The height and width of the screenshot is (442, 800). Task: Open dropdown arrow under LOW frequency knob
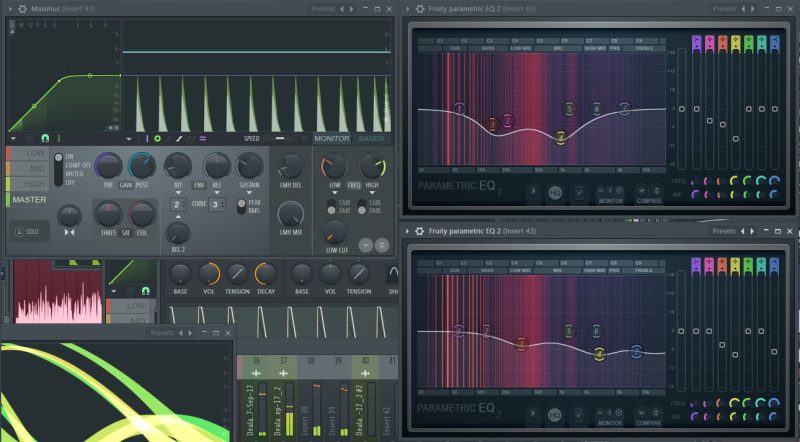coord(335,193)
